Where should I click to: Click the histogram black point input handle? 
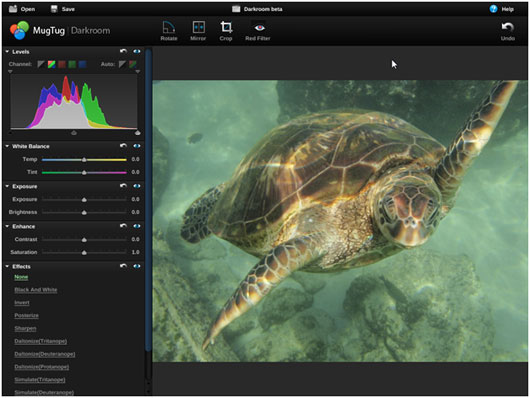tap(11, 133)
